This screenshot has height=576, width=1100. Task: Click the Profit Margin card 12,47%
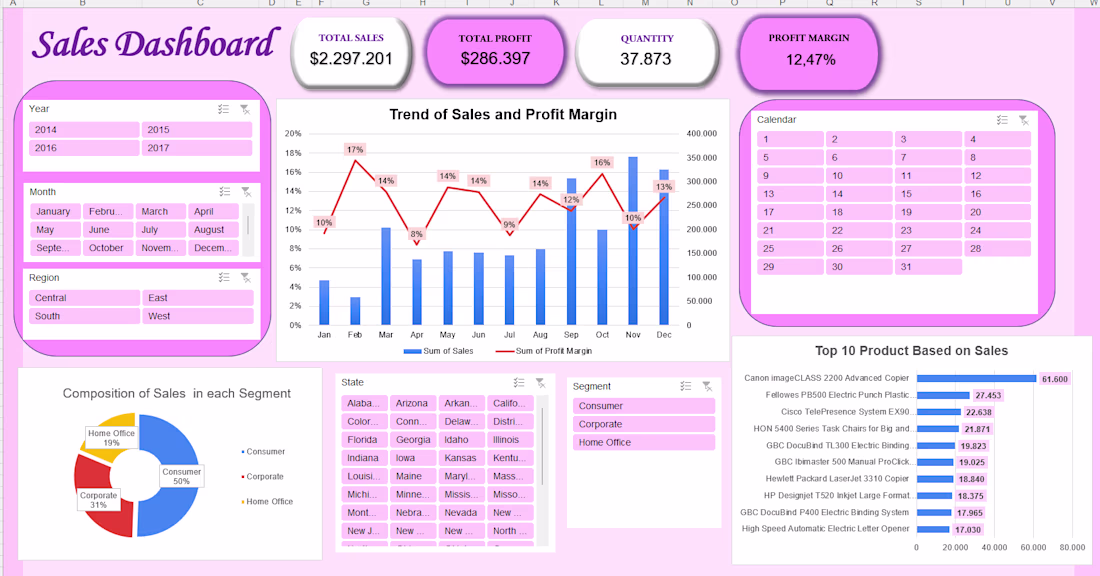809,55
